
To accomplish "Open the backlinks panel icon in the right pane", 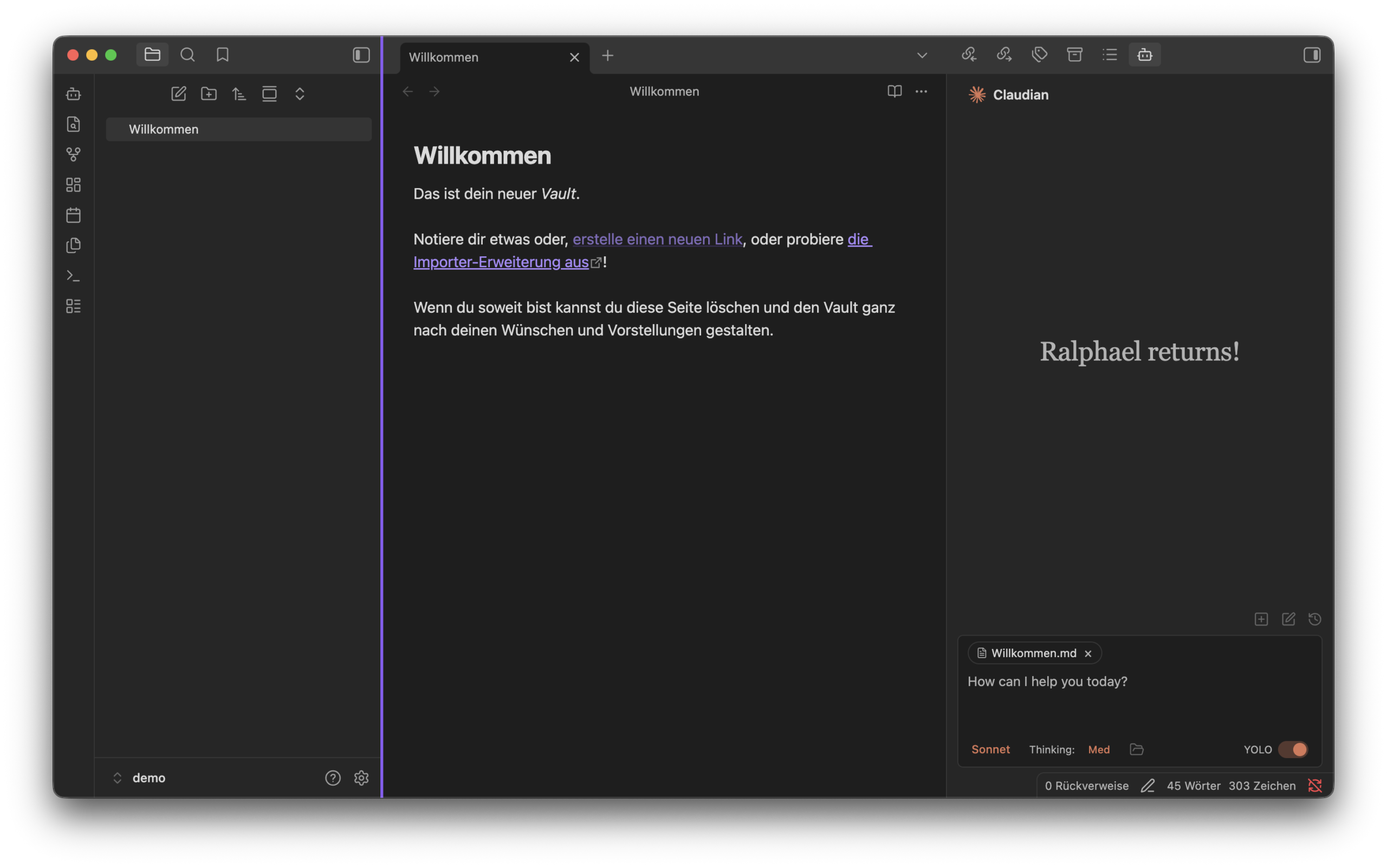I will [969, 55].
